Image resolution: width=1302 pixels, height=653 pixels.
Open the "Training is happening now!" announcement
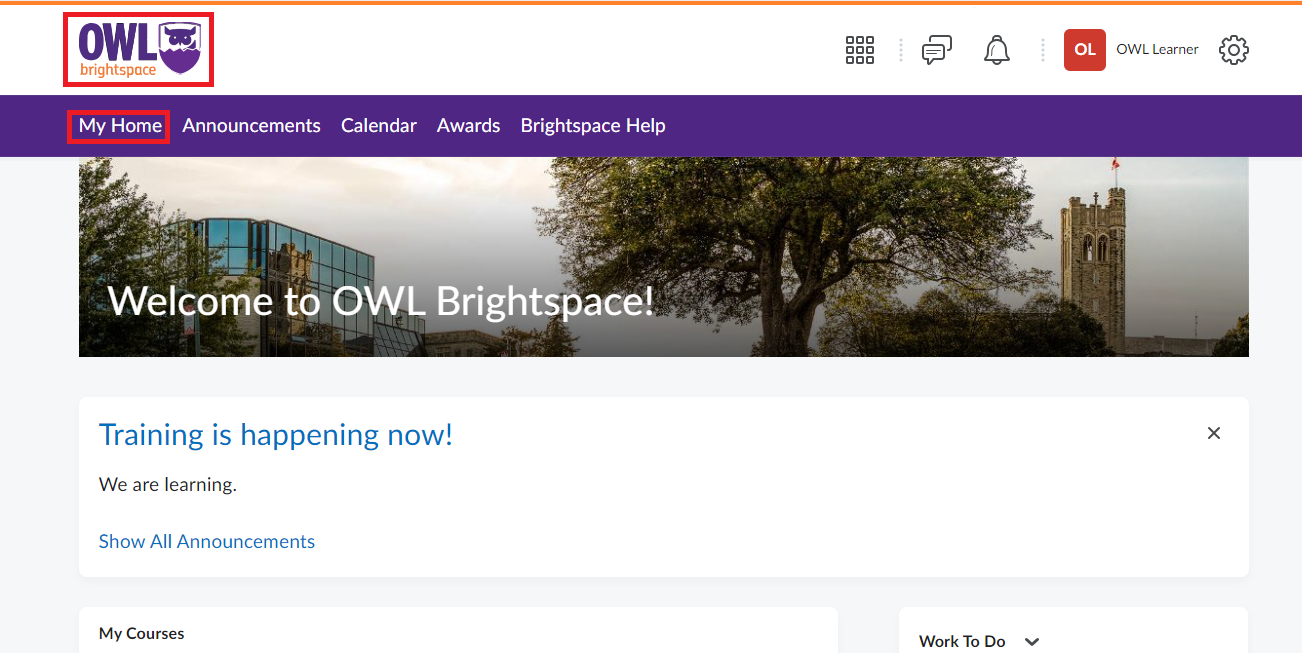pyautogui.click(x=275, y=435)
